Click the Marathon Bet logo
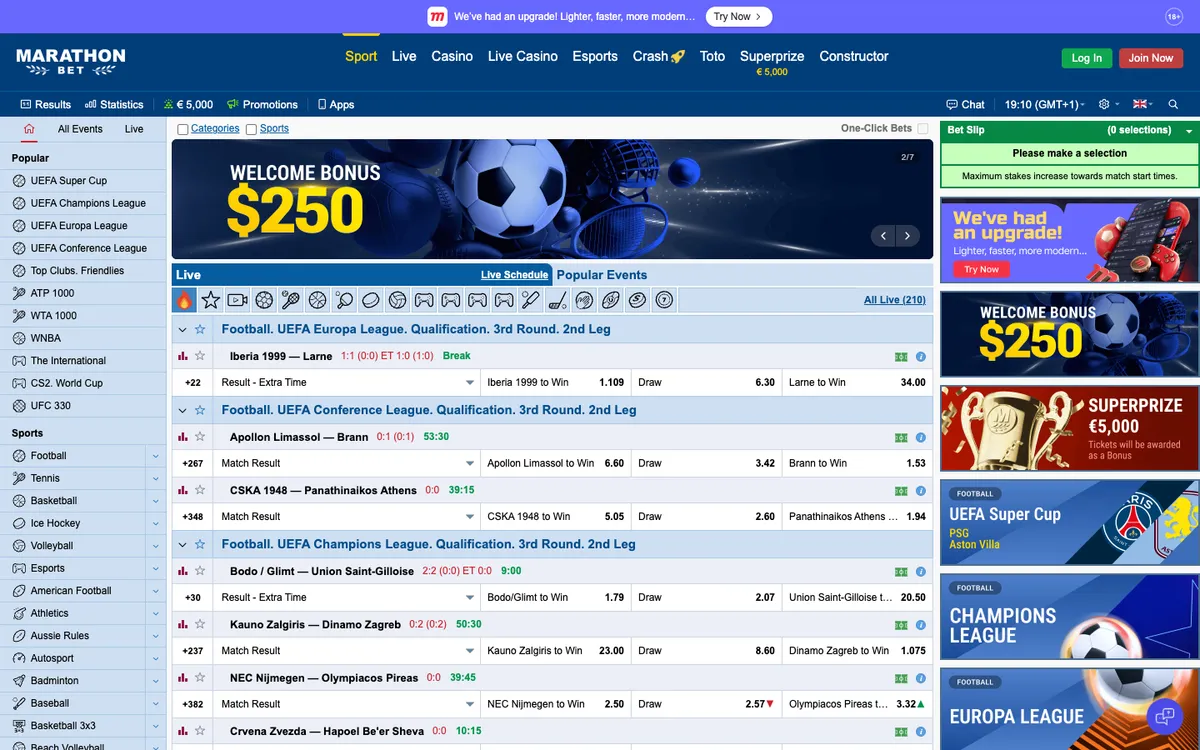 71,62
